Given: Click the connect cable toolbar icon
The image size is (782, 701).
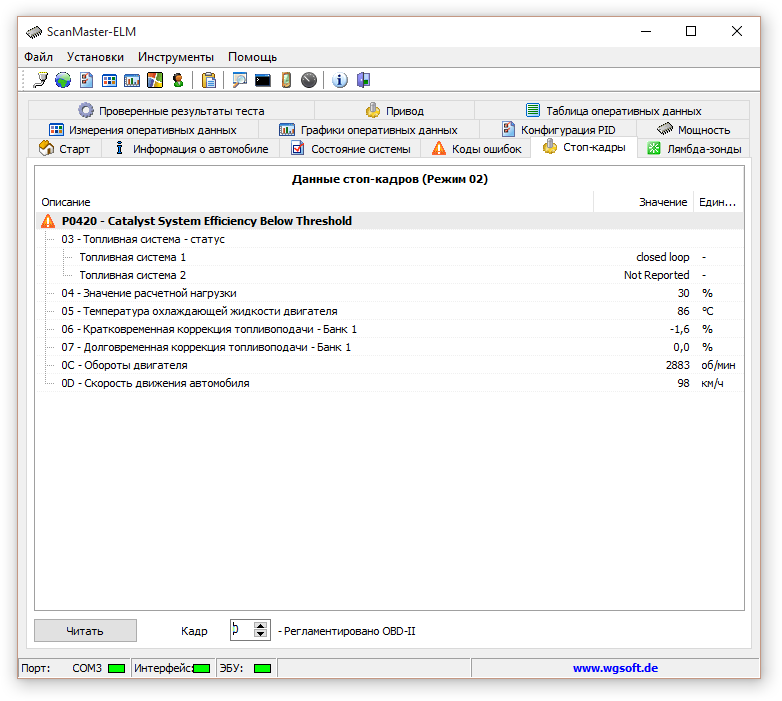Looking at the screenshot, I should point(40,80).
